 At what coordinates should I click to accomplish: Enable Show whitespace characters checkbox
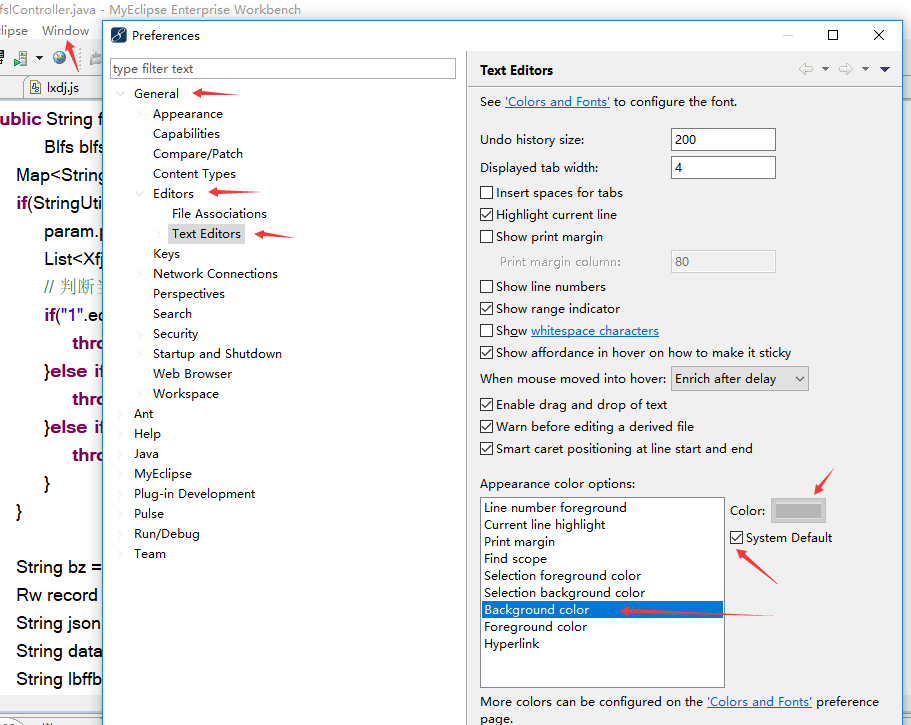click(486, 331)
